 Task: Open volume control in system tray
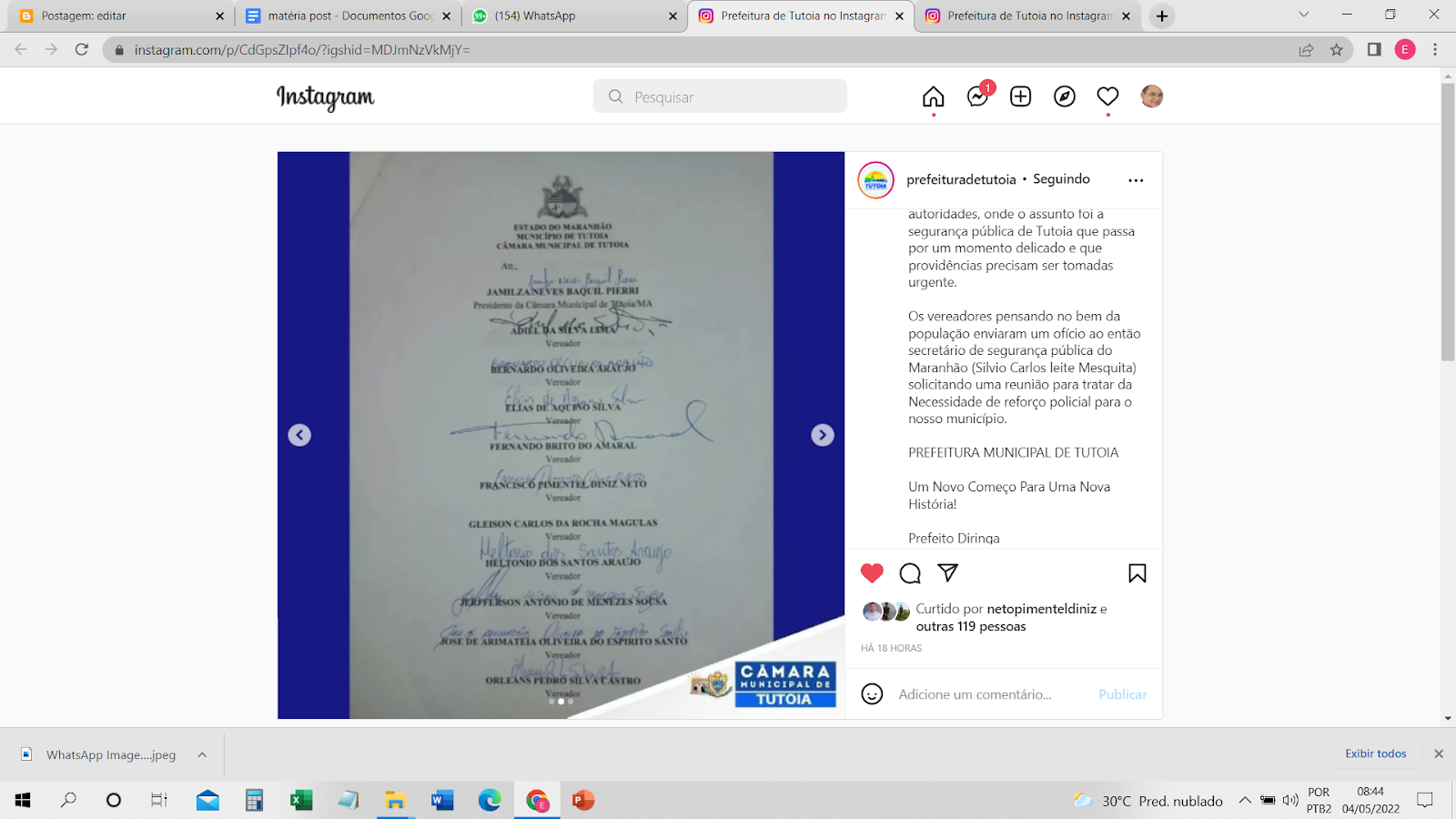1290,801
